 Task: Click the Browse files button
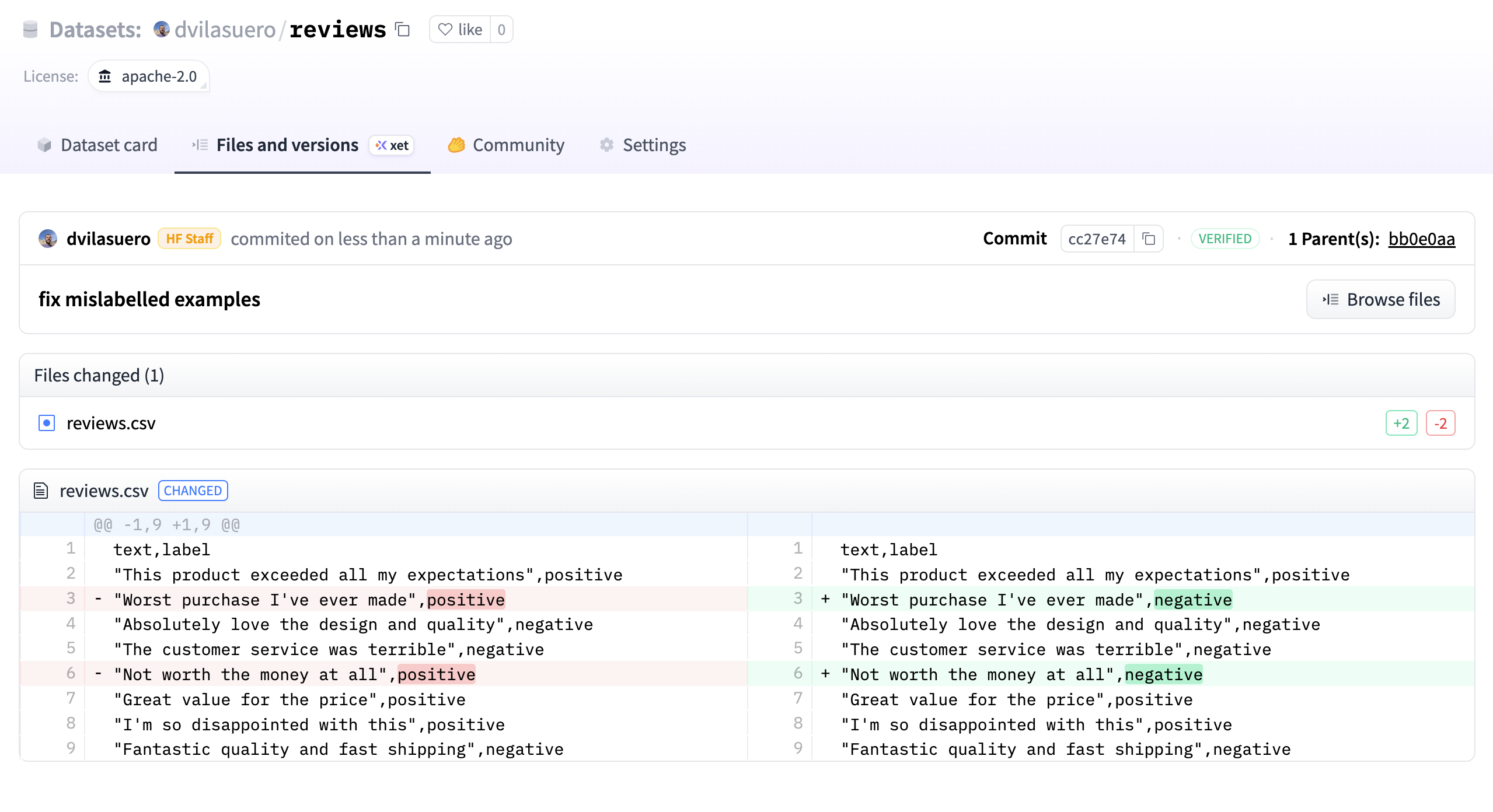(x=1380, y=299)
